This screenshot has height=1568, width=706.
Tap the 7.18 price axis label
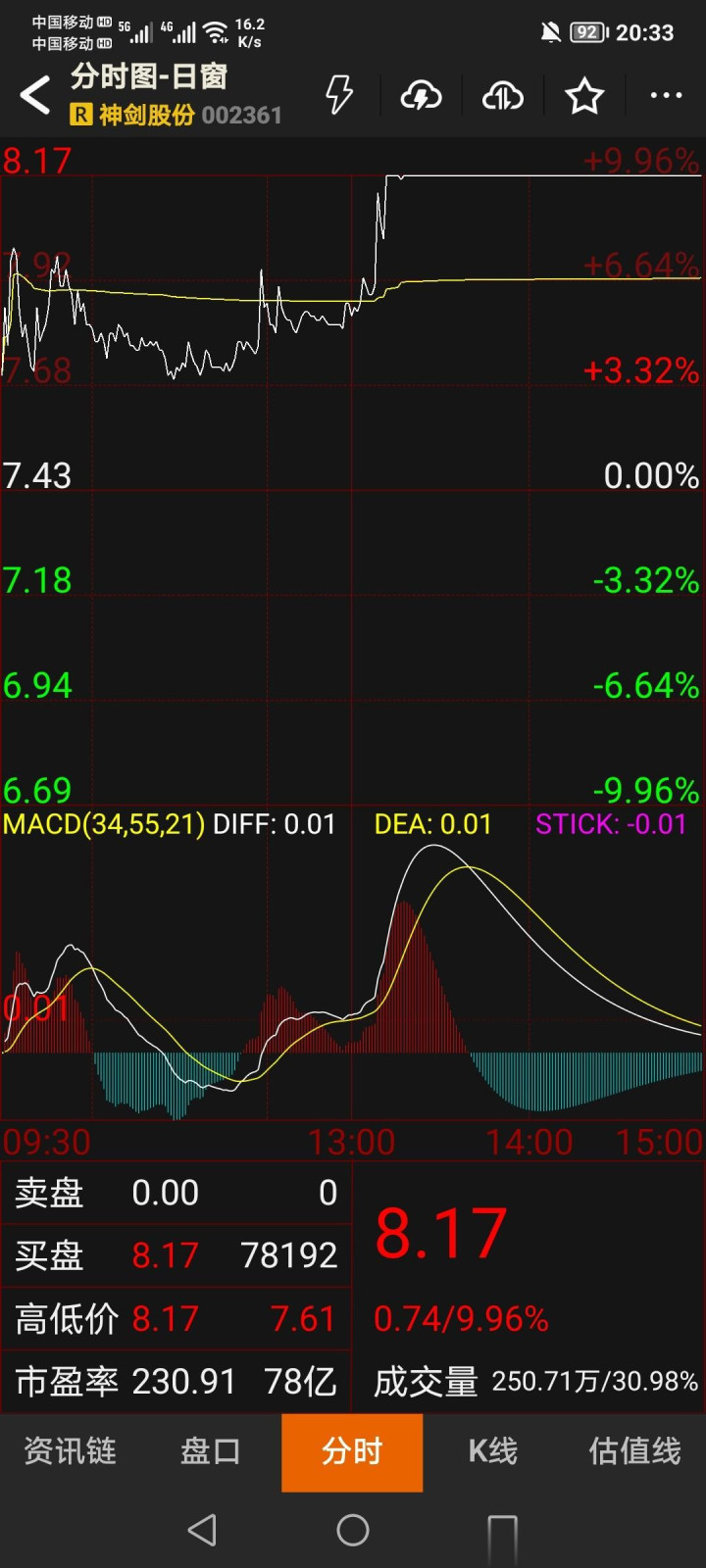[37, 580]
